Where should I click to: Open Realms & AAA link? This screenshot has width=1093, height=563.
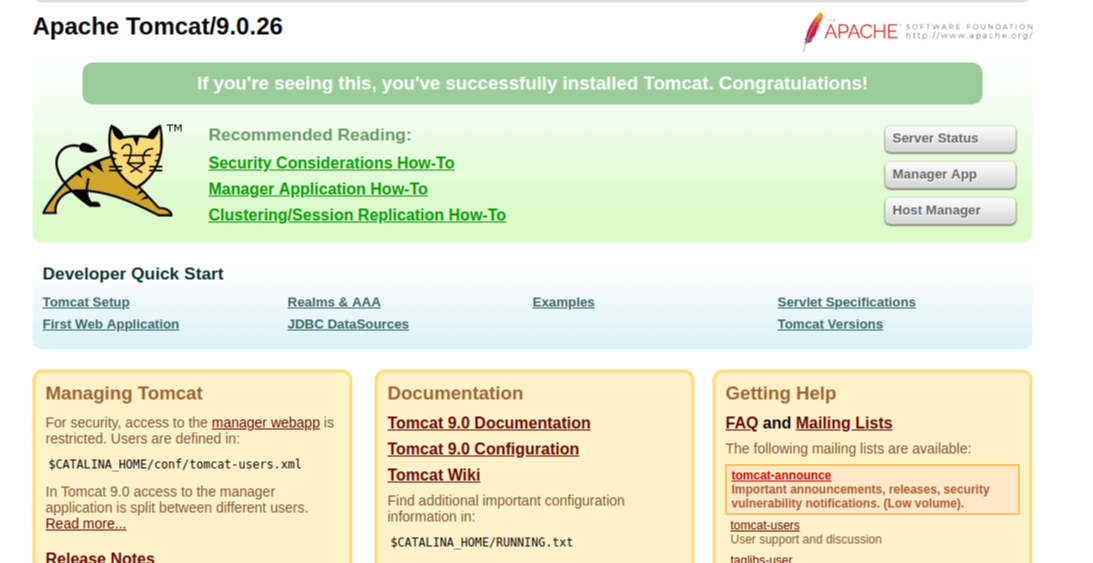coord(334,302)
